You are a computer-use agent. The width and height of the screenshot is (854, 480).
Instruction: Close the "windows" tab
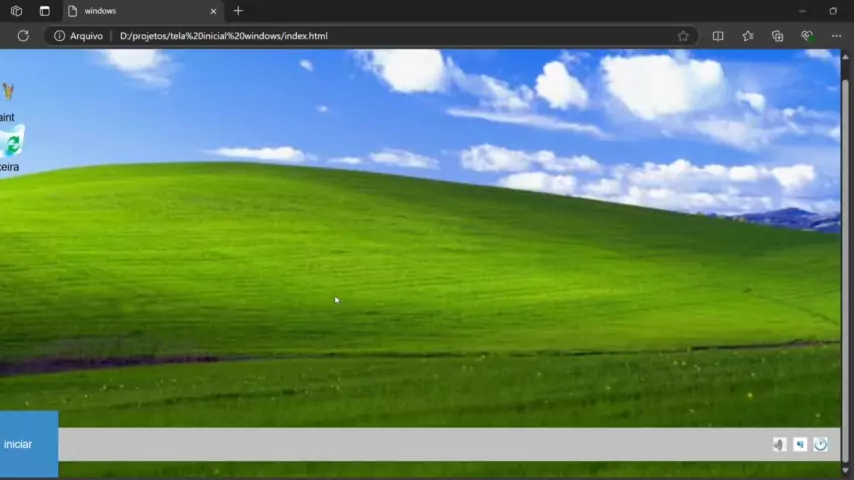[x=213, y=11]
